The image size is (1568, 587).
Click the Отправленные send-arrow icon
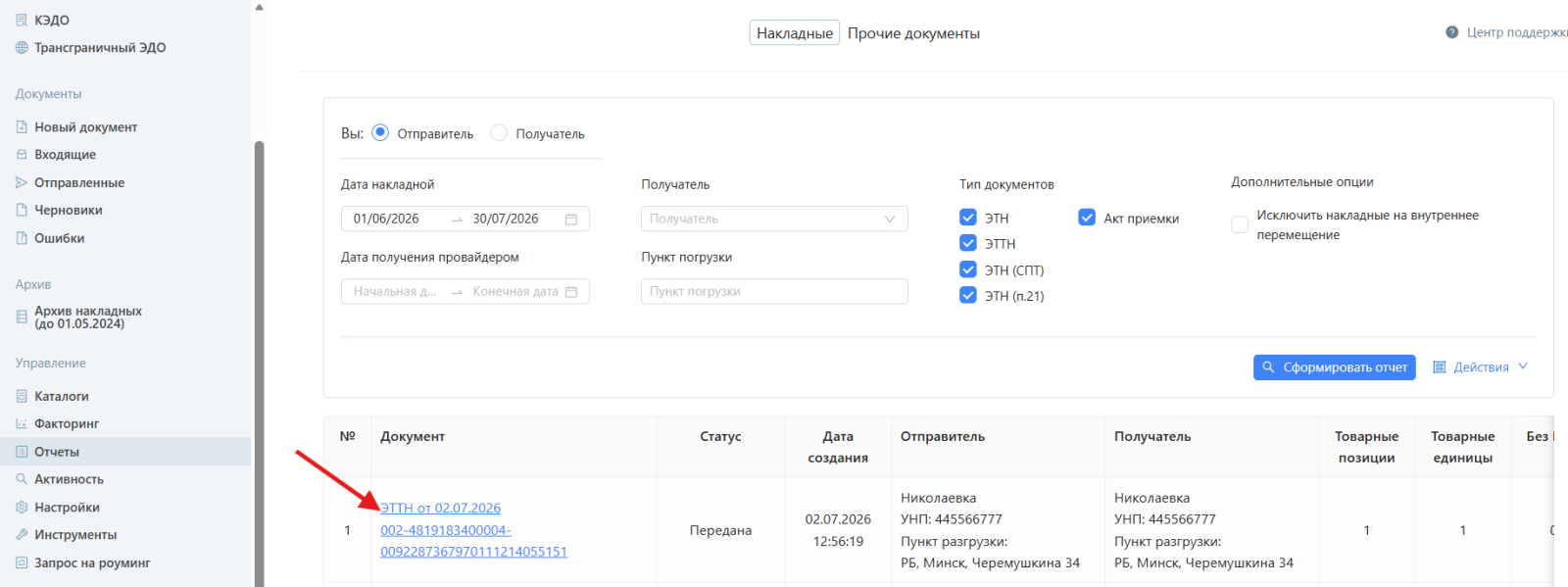tap(22, 182)
